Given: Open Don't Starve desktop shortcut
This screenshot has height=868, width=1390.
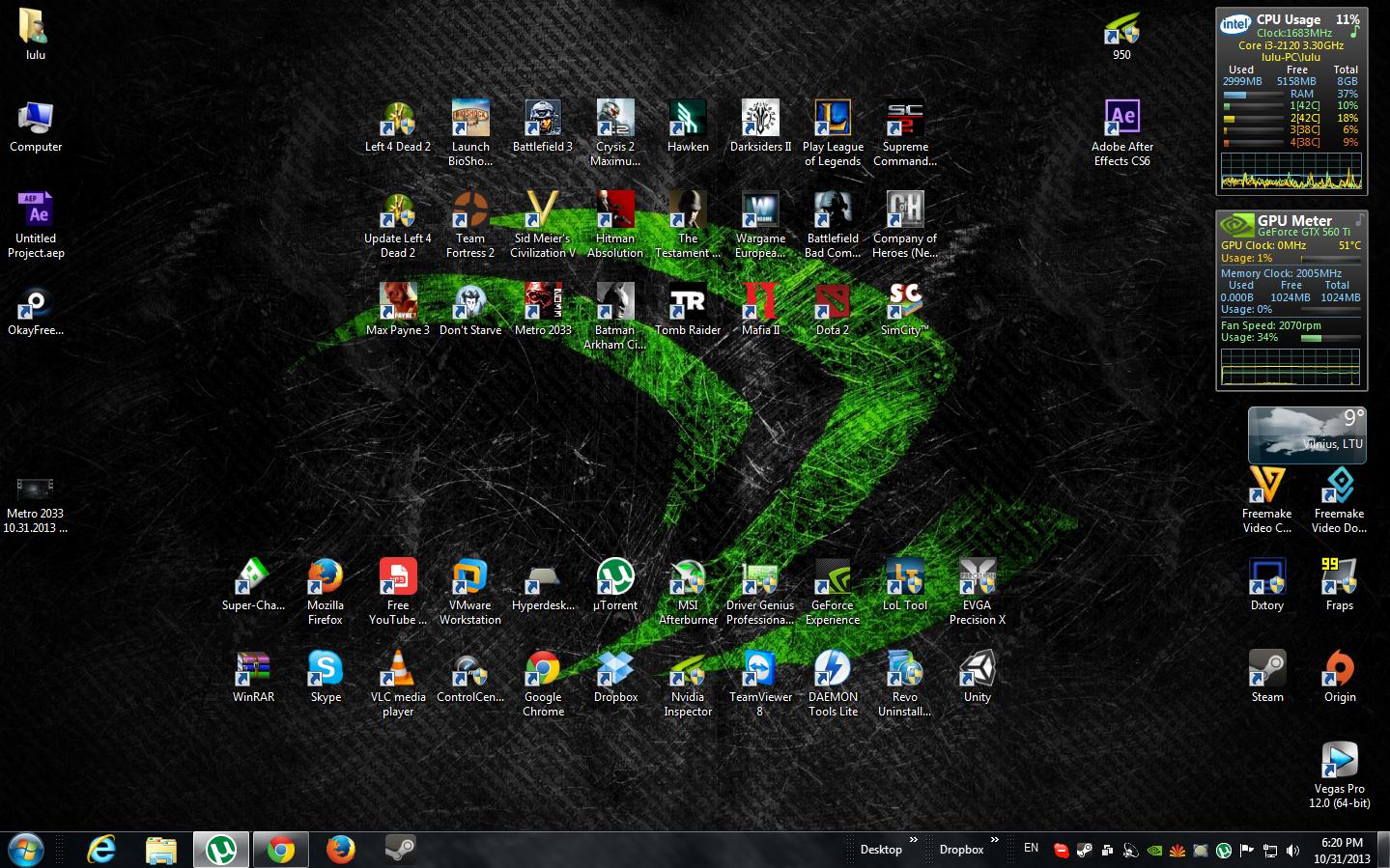Looking at the screenshot, I should point(470,310).
